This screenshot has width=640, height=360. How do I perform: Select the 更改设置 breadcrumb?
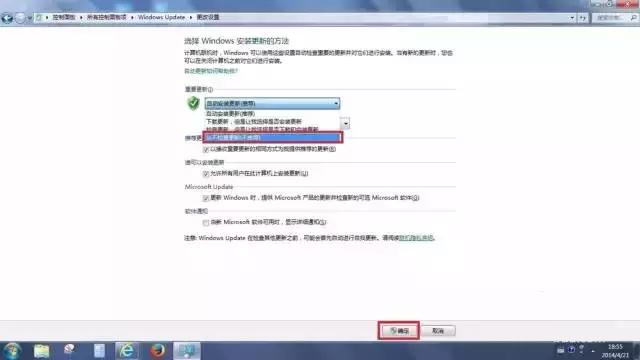208,17
